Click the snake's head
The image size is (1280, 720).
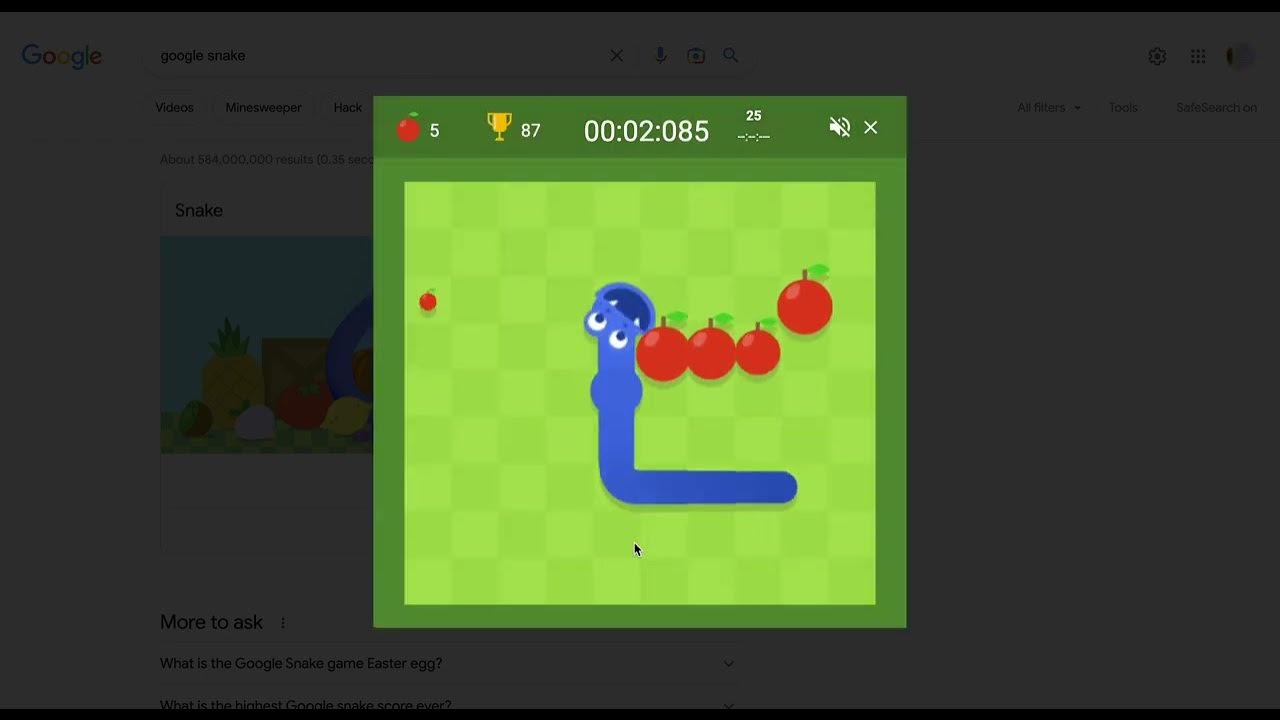click(x=619, y=316)
